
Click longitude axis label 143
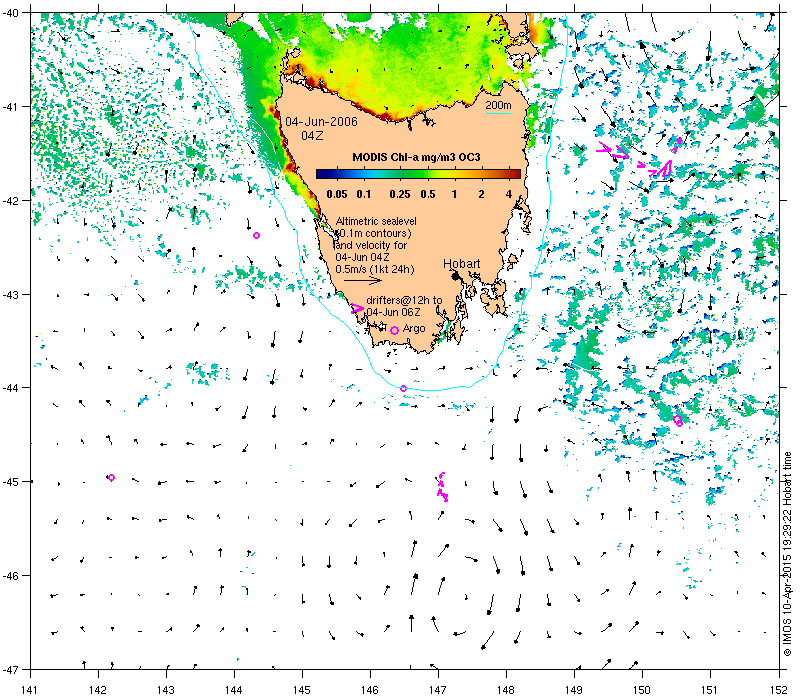[166, 690]
